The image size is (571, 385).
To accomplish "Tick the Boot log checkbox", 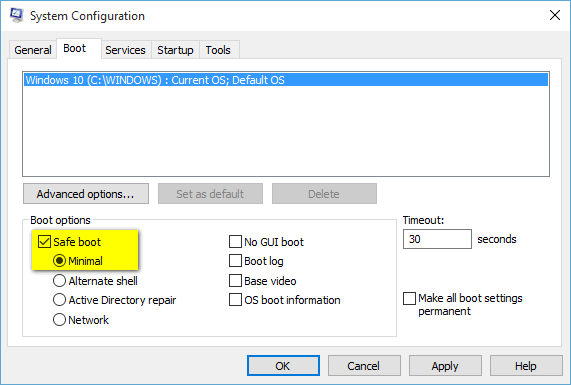I will pos(235,261).
